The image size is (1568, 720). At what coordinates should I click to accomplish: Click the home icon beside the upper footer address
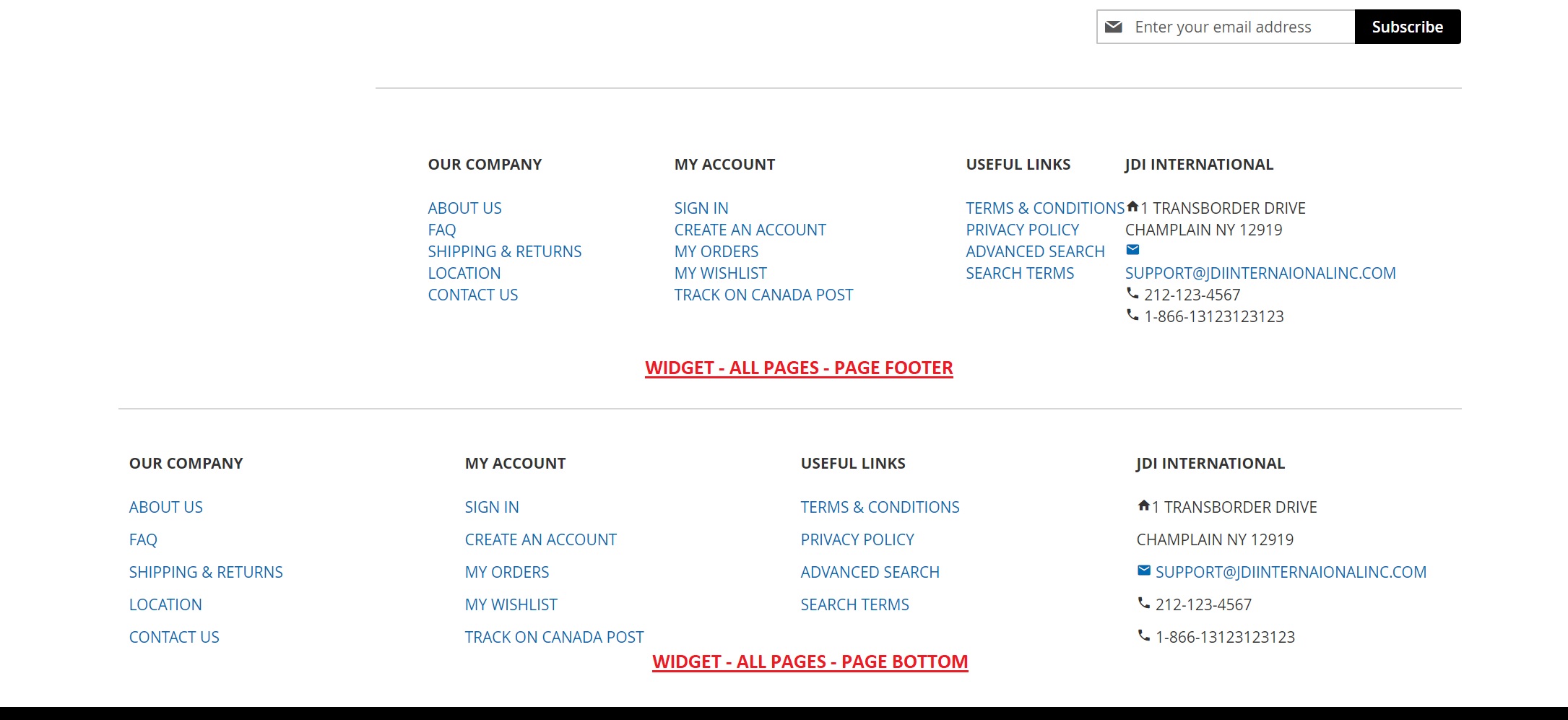point(1132,207)
